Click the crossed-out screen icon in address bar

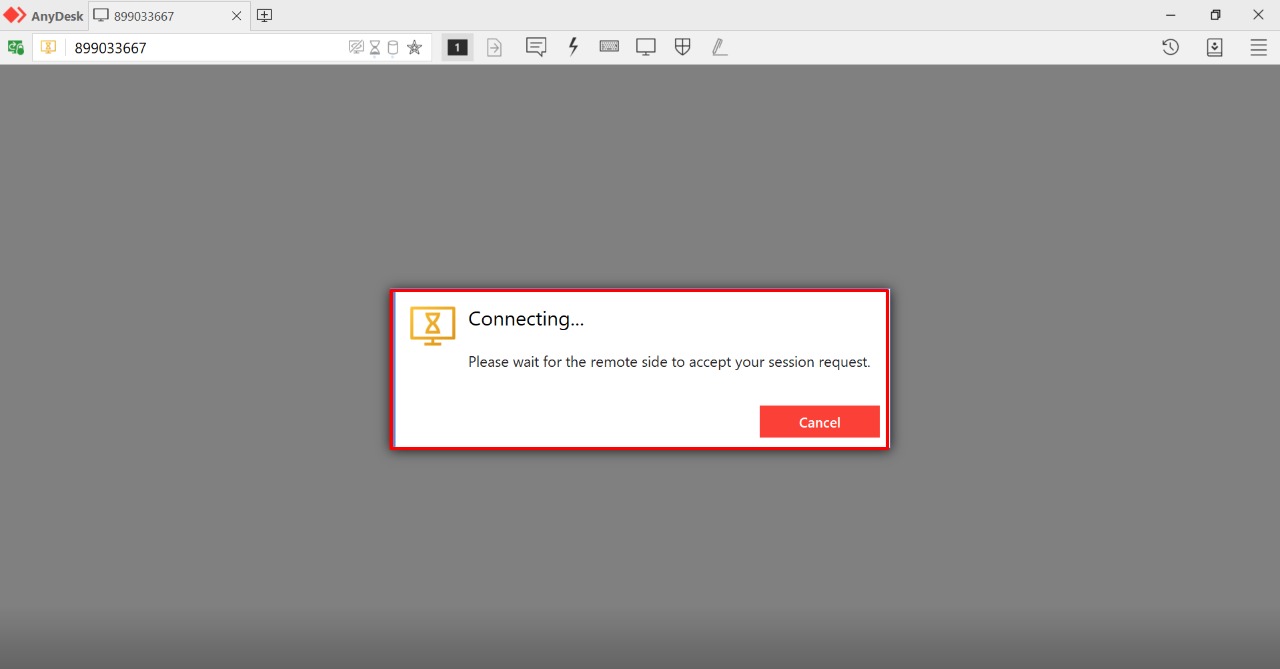356,47
